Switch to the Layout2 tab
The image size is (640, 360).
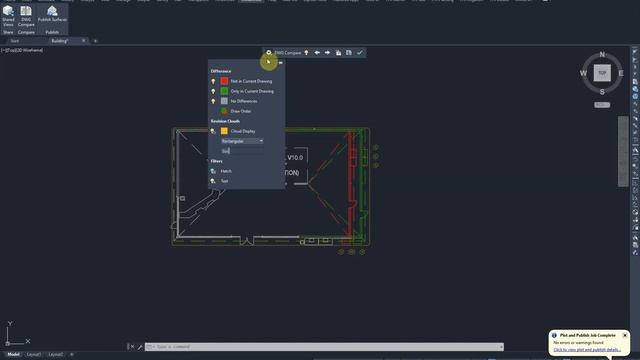pos(56,354)
